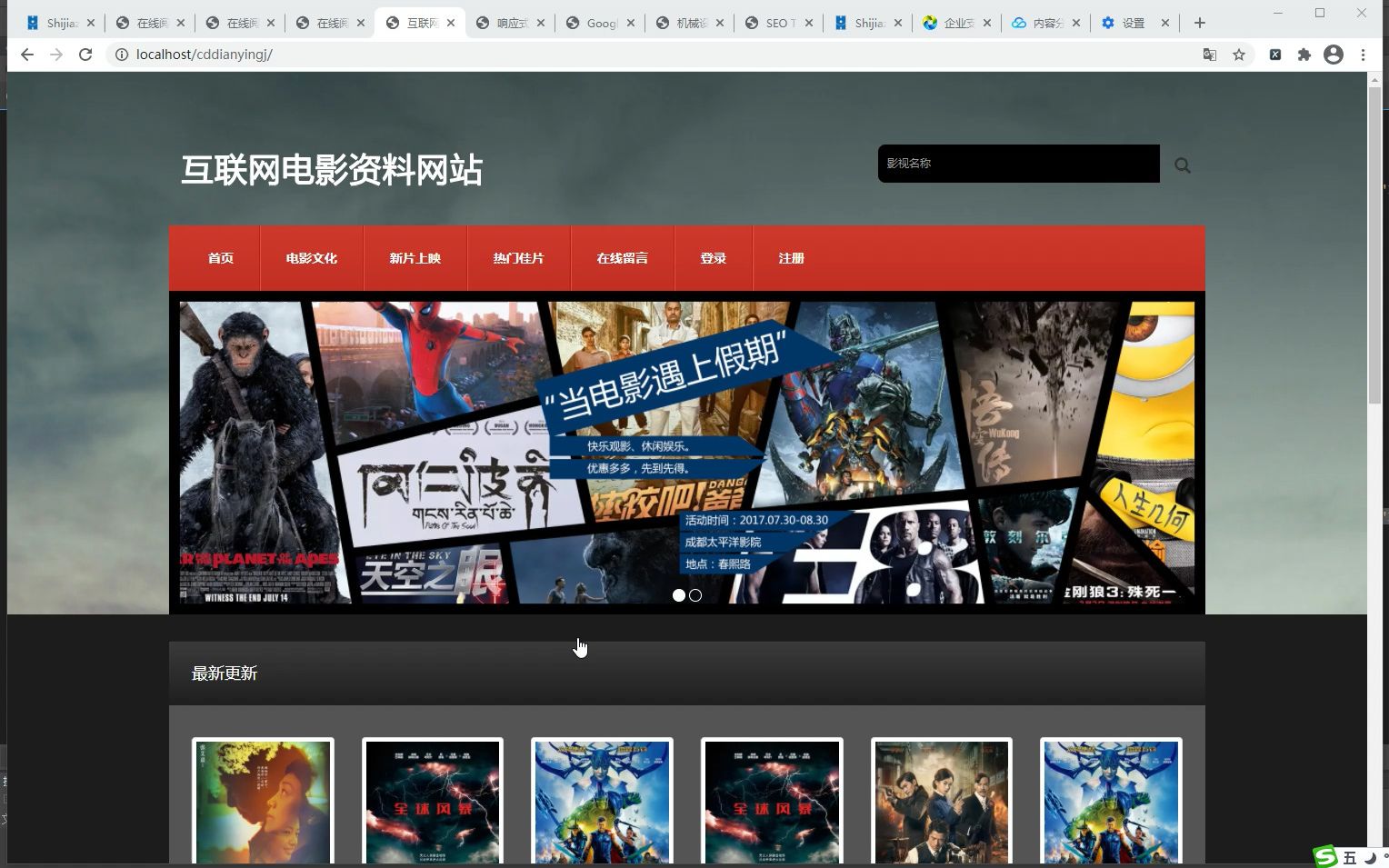Close the 内容 tab
Screen dimensions: 1389x868
coord(1076,23)
